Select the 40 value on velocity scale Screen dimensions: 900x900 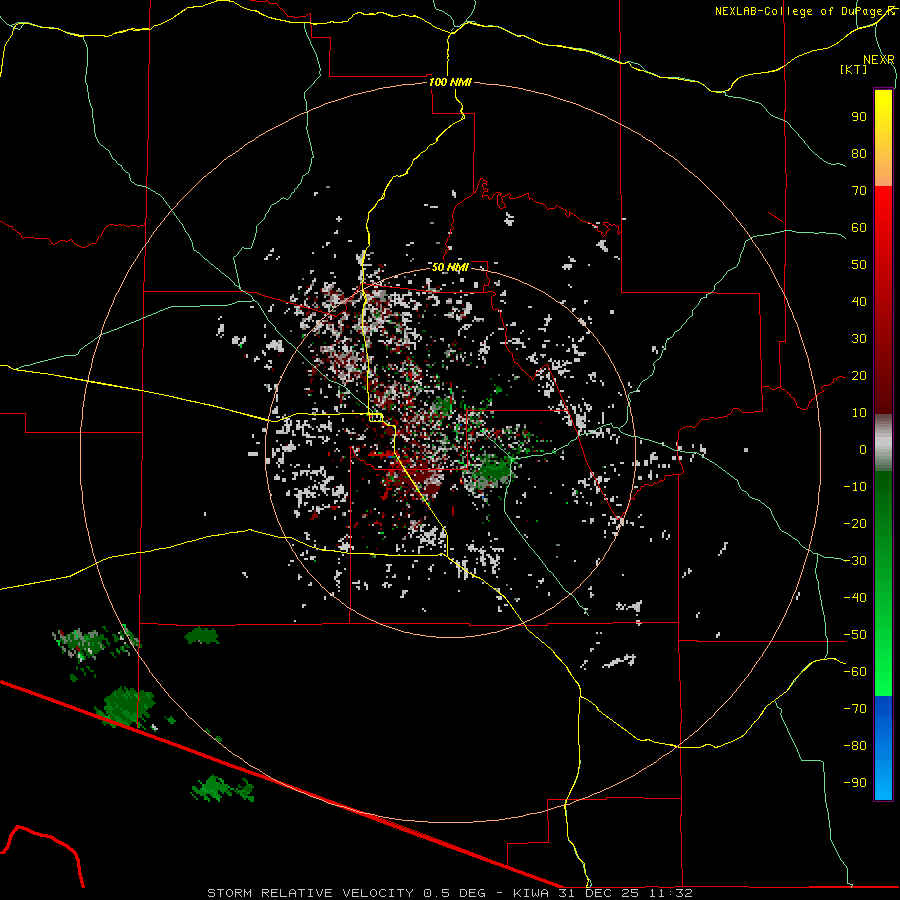click(859, 301)
